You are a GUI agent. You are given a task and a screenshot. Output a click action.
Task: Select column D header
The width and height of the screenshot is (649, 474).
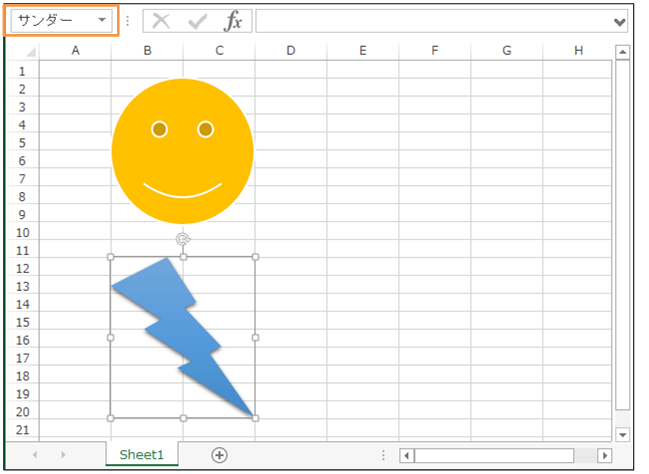[290, 51]
